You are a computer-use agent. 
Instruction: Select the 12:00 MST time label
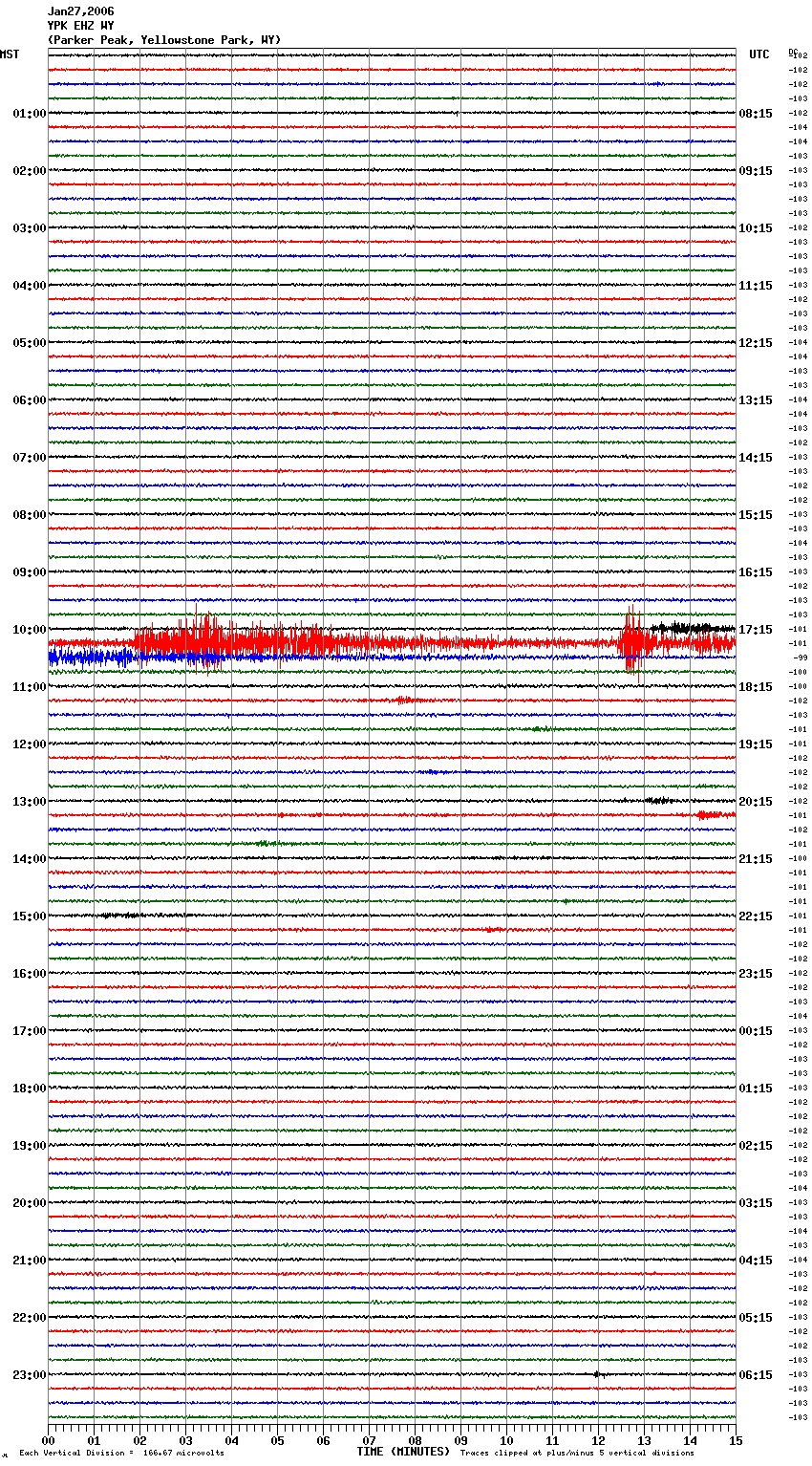pos(30,744)
